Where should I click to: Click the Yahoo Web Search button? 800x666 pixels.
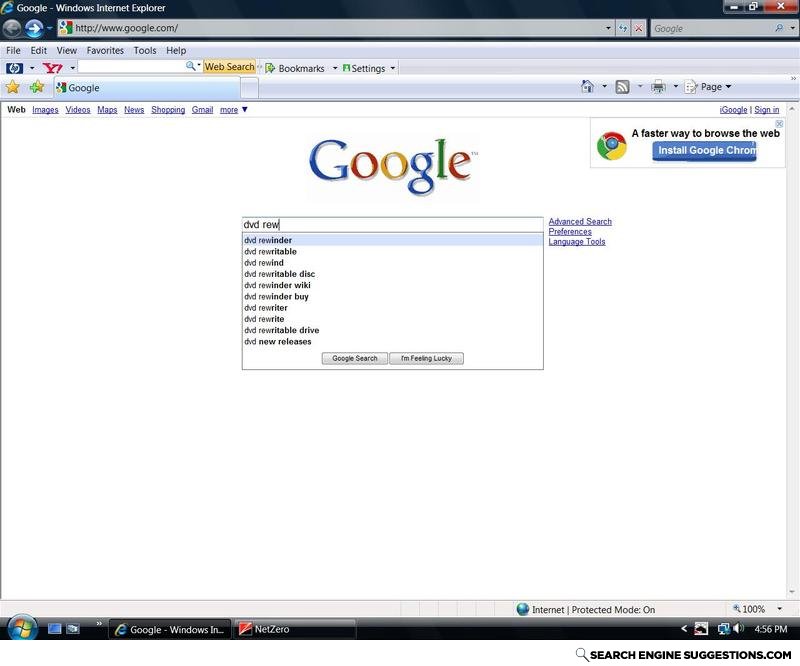pyautogui.click(x=230, y=67)
